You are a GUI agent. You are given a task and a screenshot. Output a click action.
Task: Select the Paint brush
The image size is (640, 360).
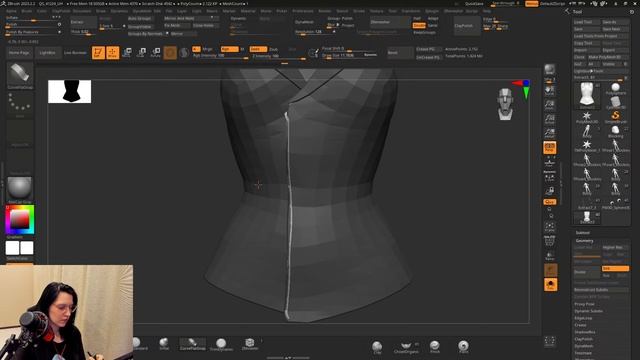(x=463, y=347)
